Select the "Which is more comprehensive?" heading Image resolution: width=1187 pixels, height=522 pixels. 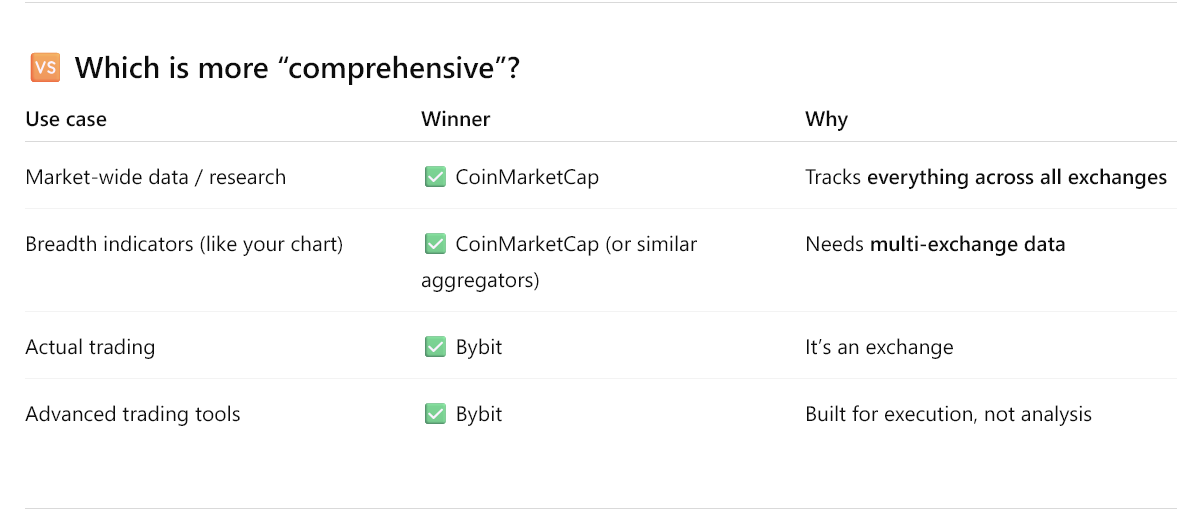(x=297, y=69)
